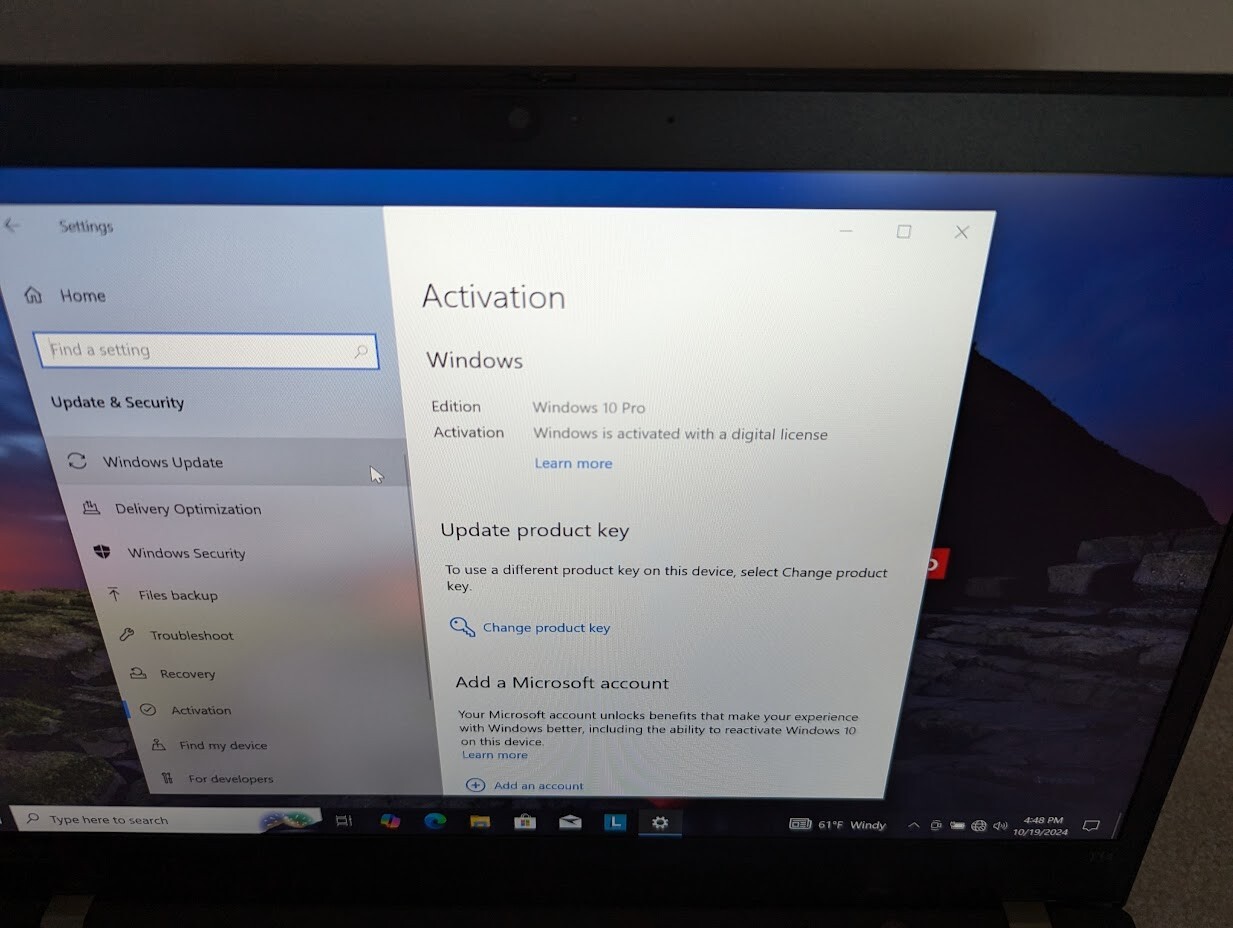
Task: Open Task View on the taskbar
Action: click(344, 821)
